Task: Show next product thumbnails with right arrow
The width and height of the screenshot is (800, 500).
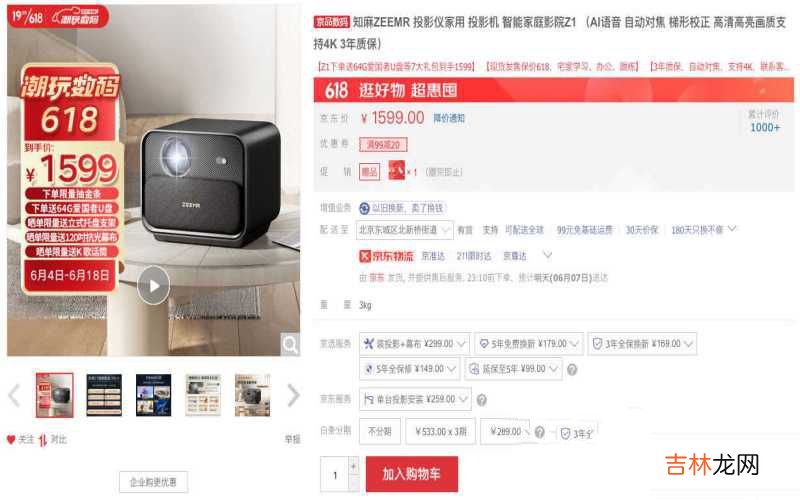Action: [293, 395]
